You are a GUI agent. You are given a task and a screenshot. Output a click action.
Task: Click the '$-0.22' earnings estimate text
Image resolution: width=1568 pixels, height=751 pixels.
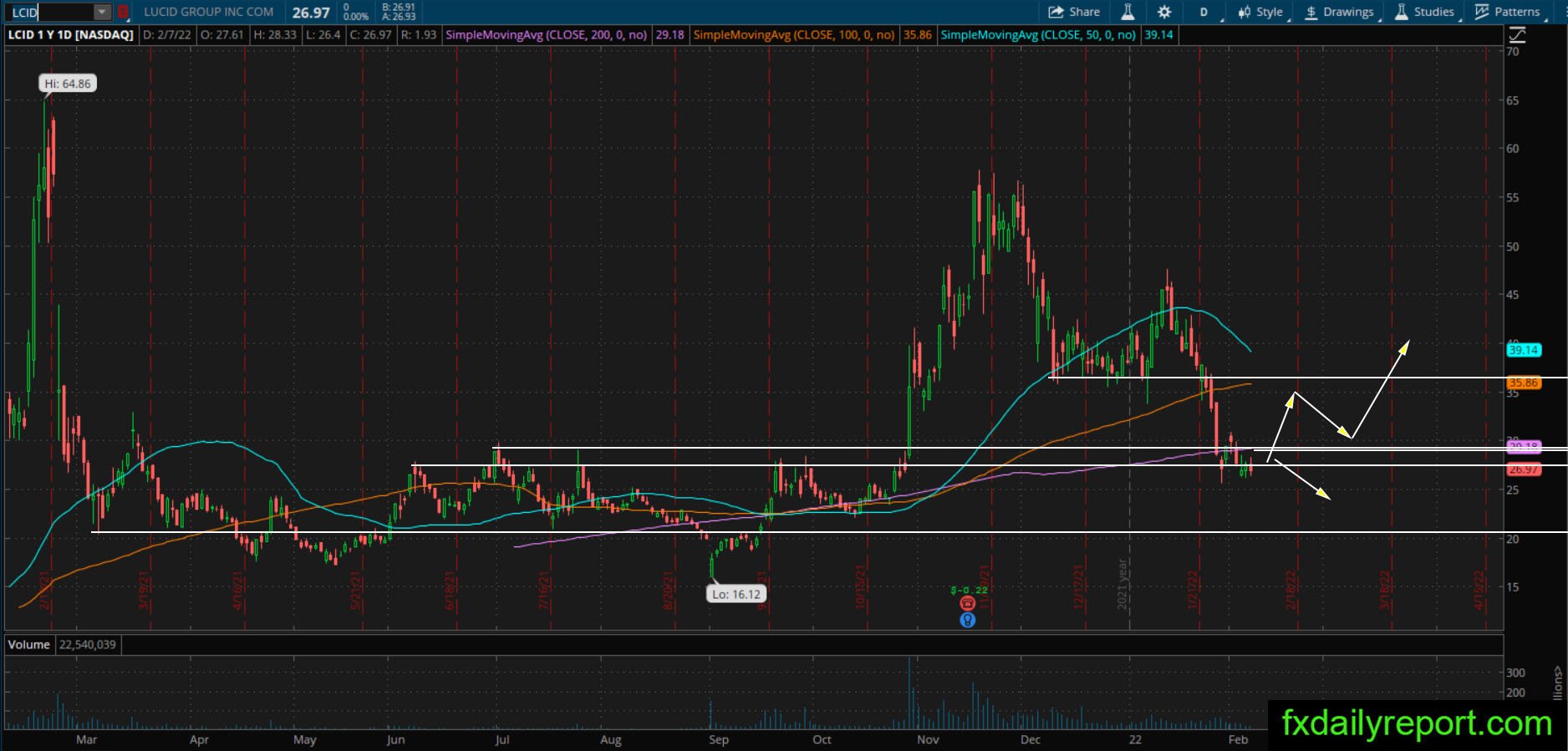[970, 590]
